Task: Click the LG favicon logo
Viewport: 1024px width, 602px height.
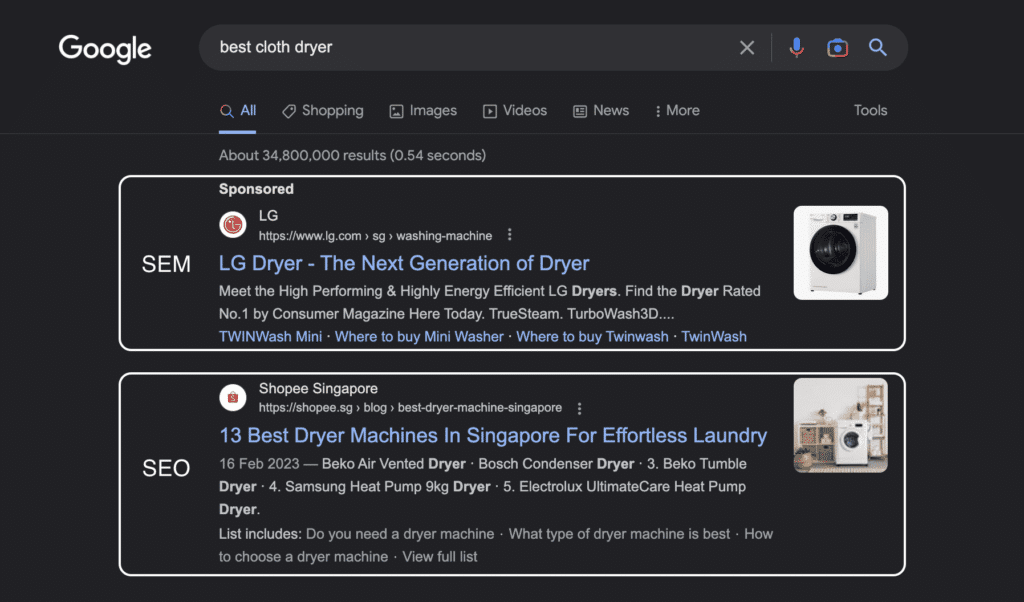Action: (233, 225)
